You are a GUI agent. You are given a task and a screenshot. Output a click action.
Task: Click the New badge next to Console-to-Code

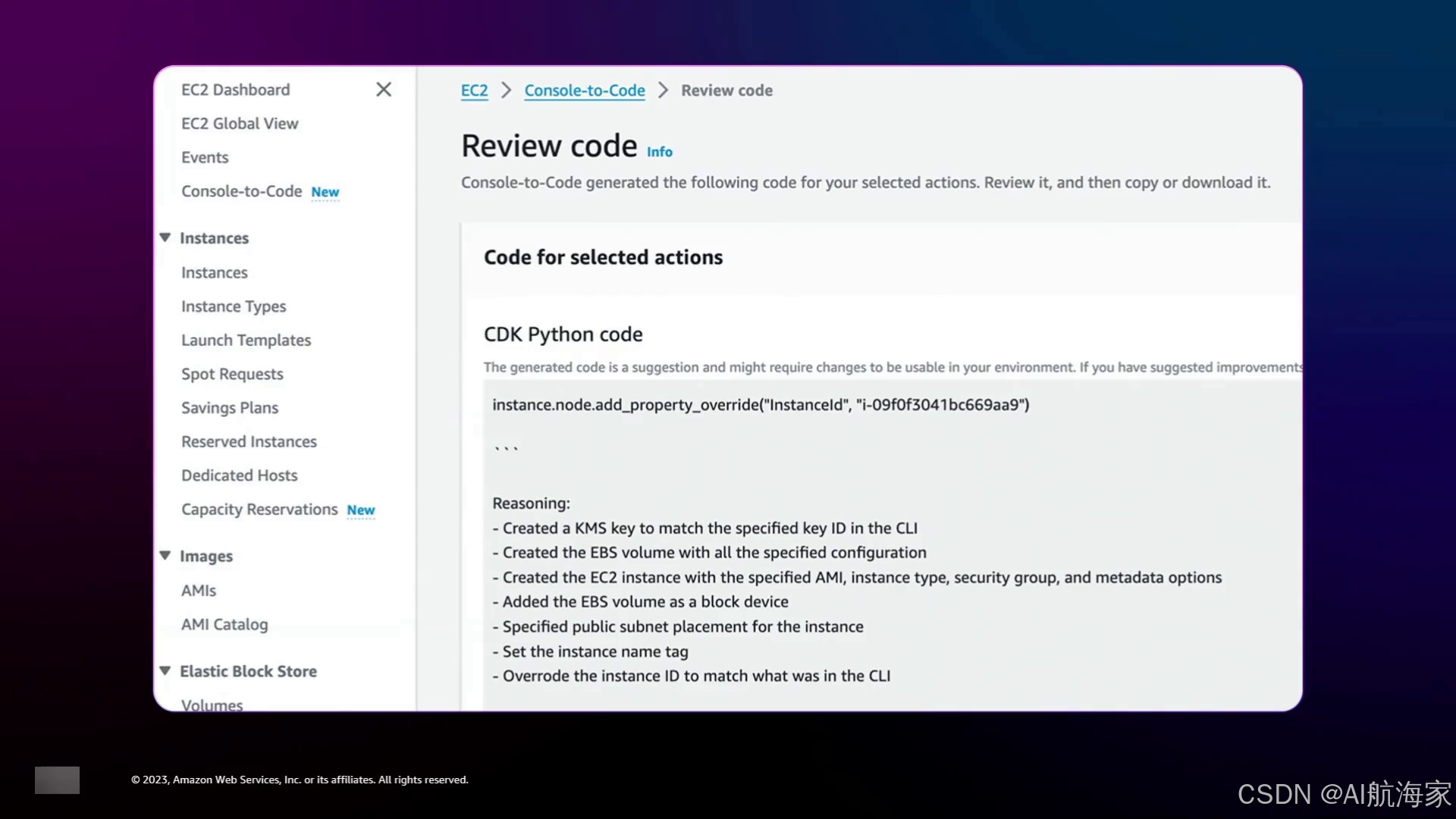coord(325,193)
